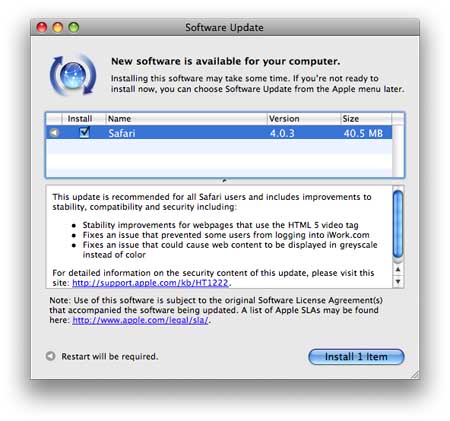Zoom the Software Update window

(x=74, y=27)
